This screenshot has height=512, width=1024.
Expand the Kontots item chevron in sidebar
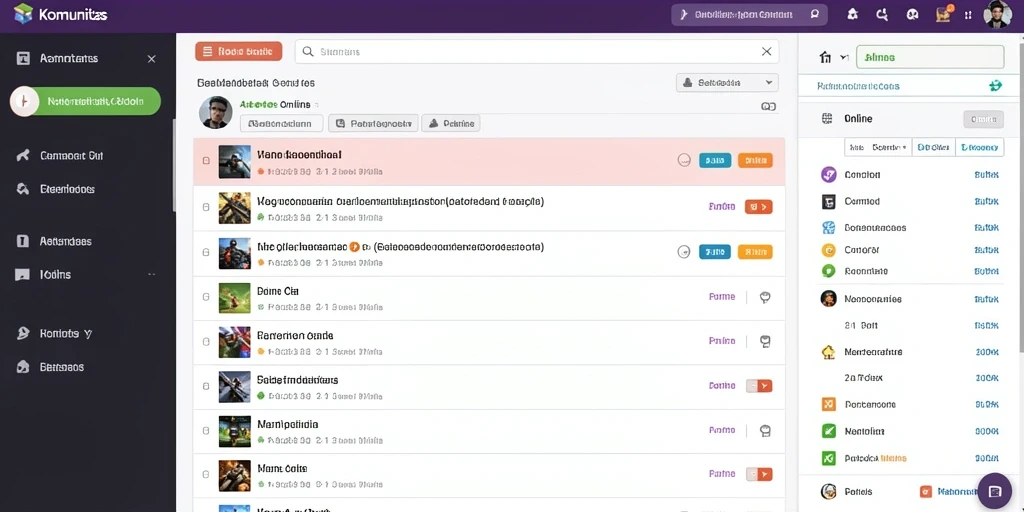pos(88,334)
